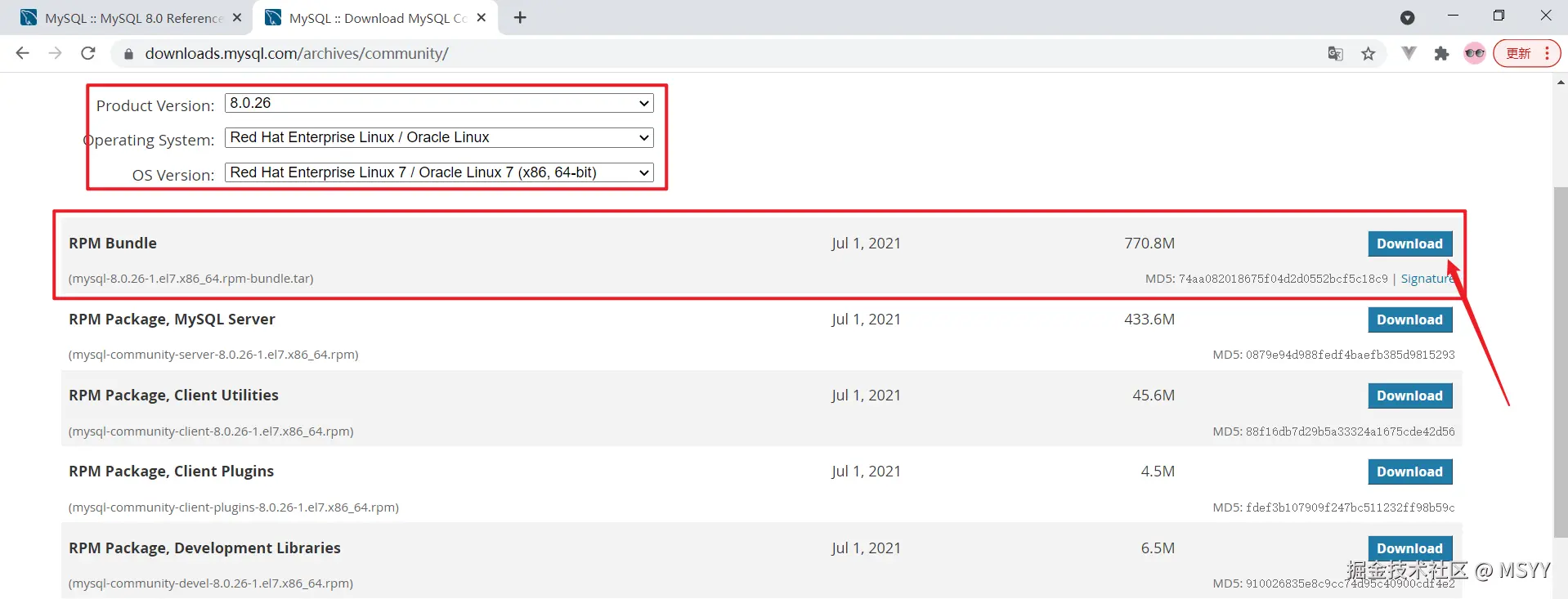Screen dimensions: 1568x599
Task: Close the MySQL 8.0 Reference tab
Action: pyautogui.click(x=237, y=17)
